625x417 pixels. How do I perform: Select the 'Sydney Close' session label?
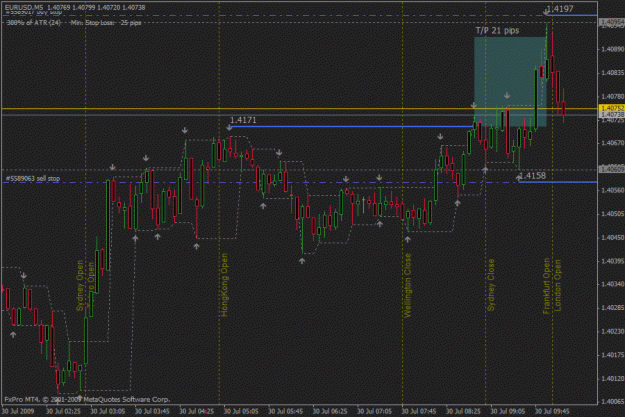coord(491,285)
